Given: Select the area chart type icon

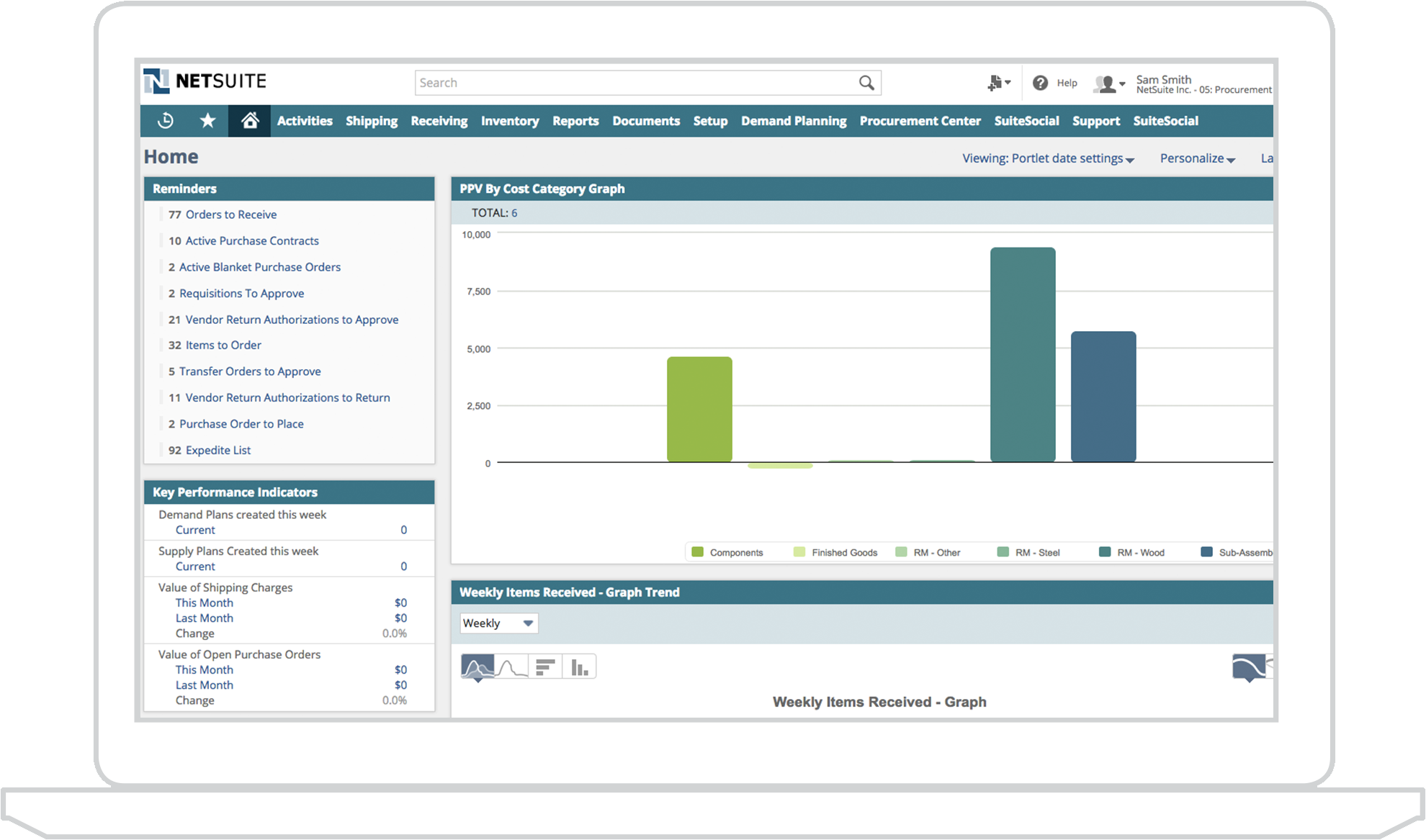Looking at the screenshot, I should coord(477,667).
